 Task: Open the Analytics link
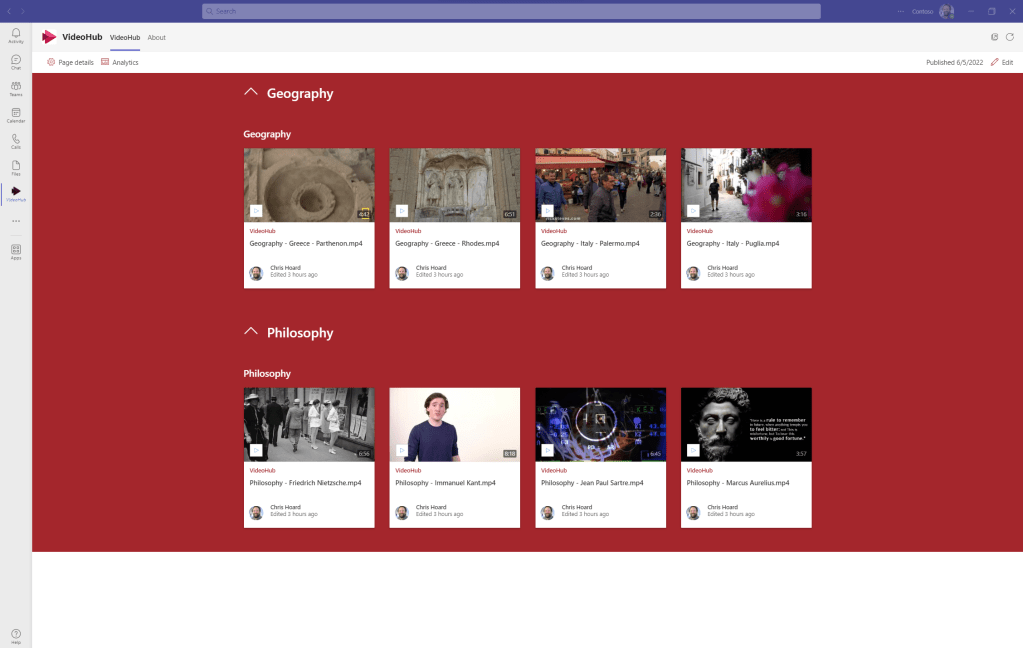120,62
